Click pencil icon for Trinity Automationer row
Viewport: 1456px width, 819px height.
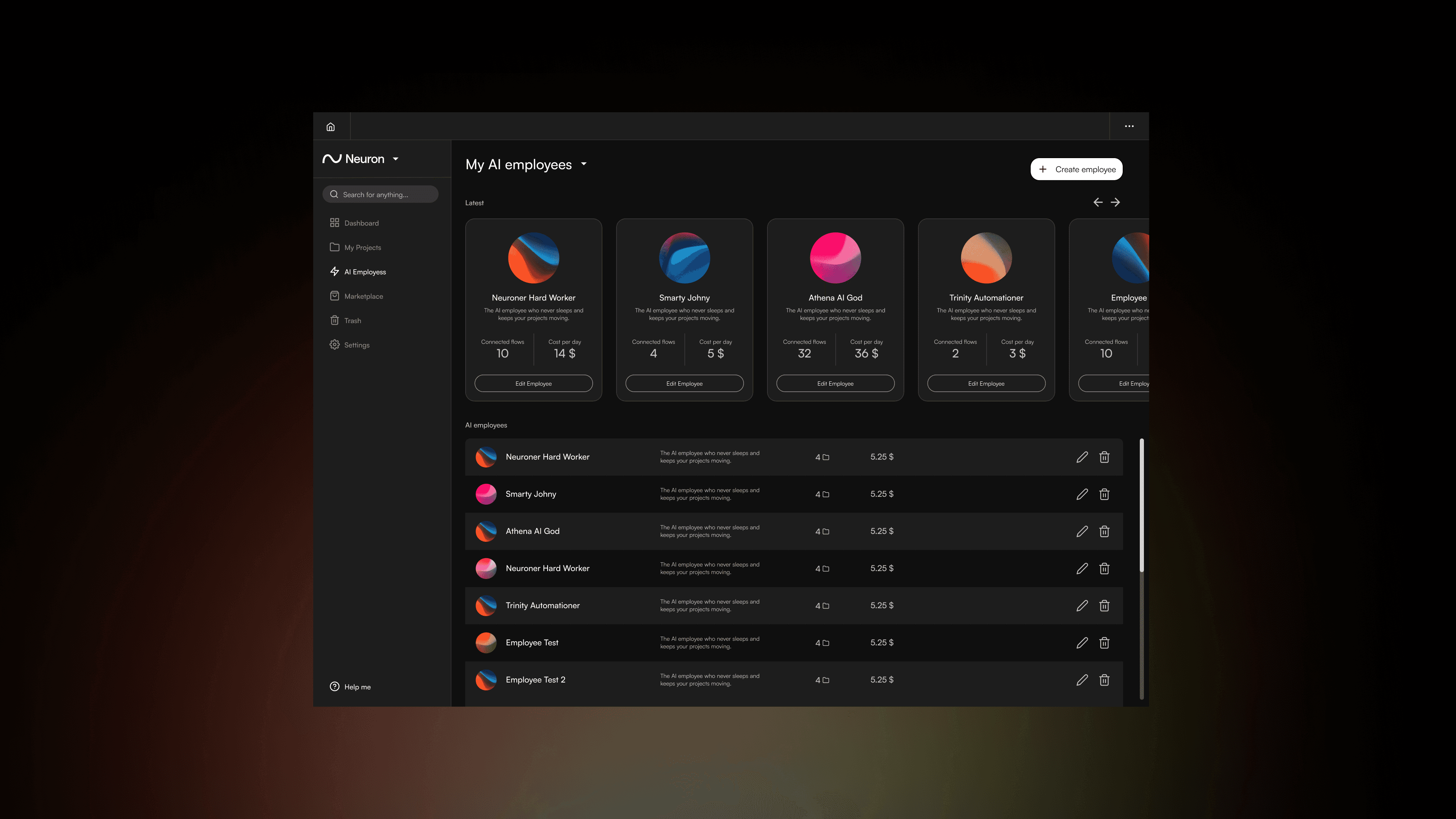[1082, 606]
